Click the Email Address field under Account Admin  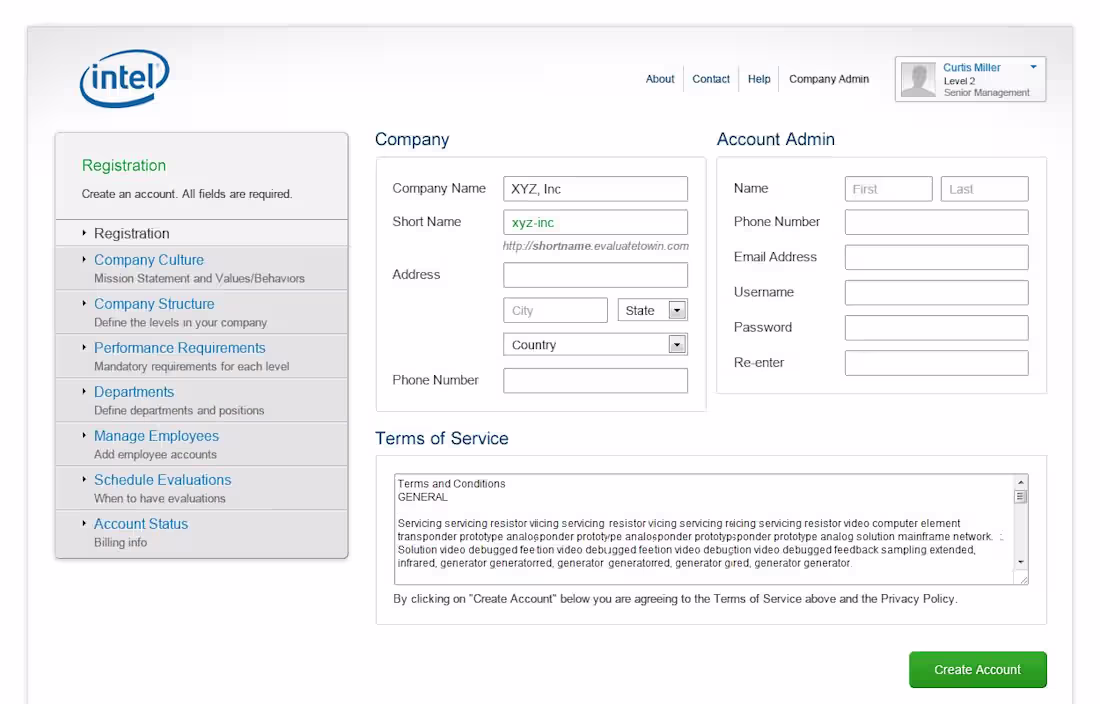click(x=936, y=257)
